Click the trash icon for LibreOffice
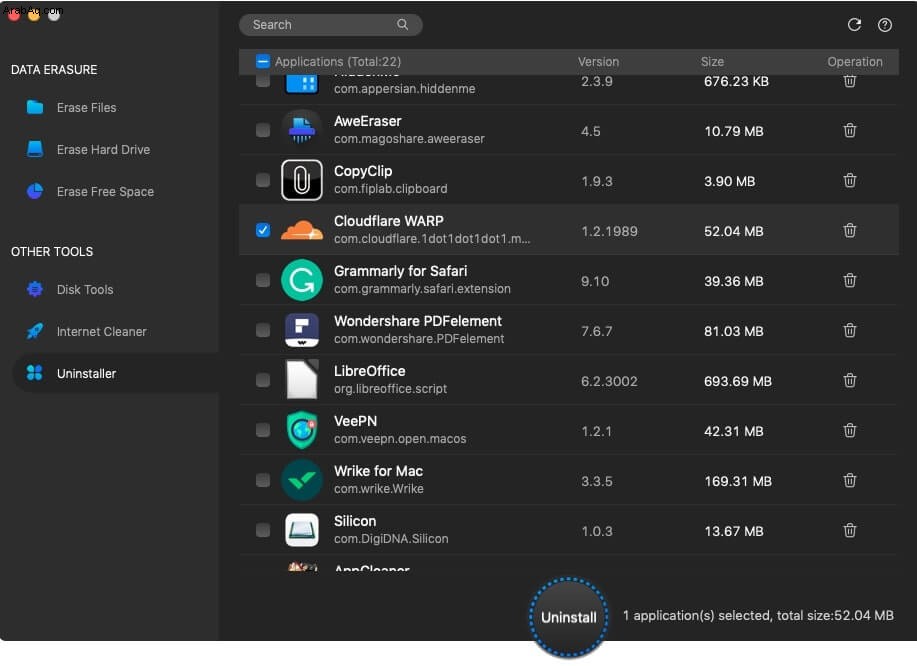917x666 pixels. [850, 380]
